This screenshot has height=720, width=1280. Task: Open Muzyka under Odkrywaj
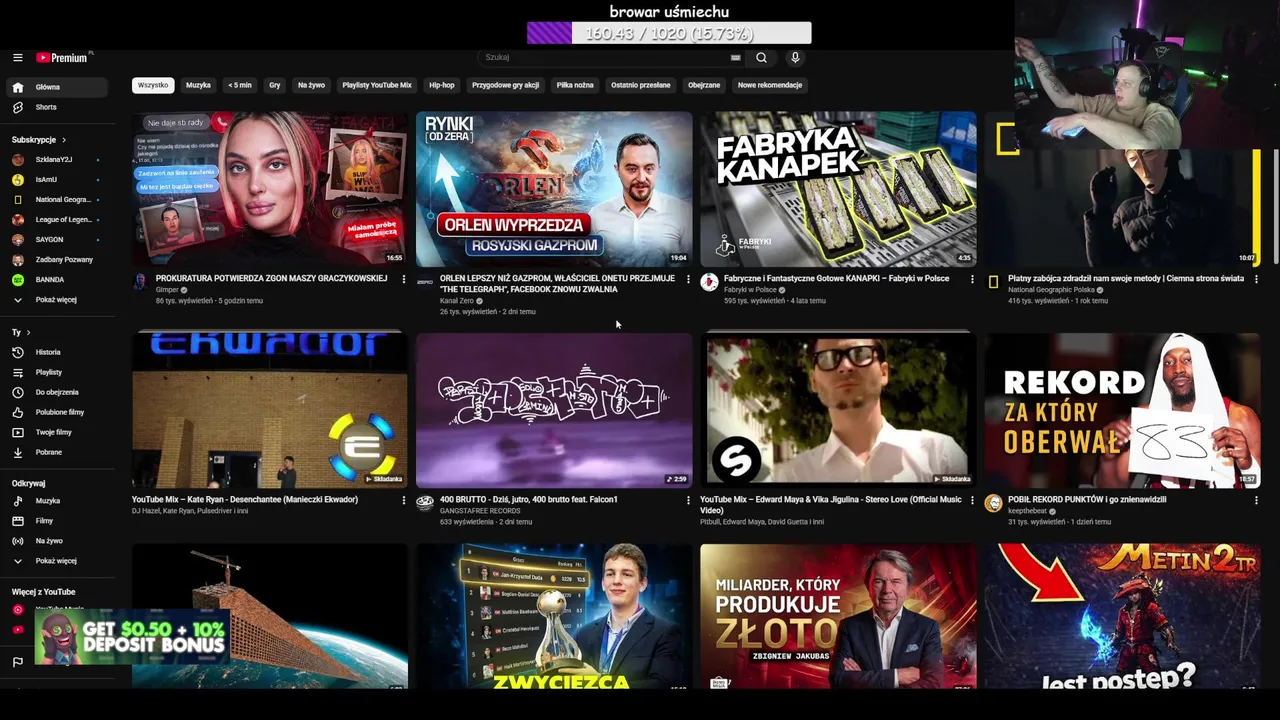pos(55,501)
